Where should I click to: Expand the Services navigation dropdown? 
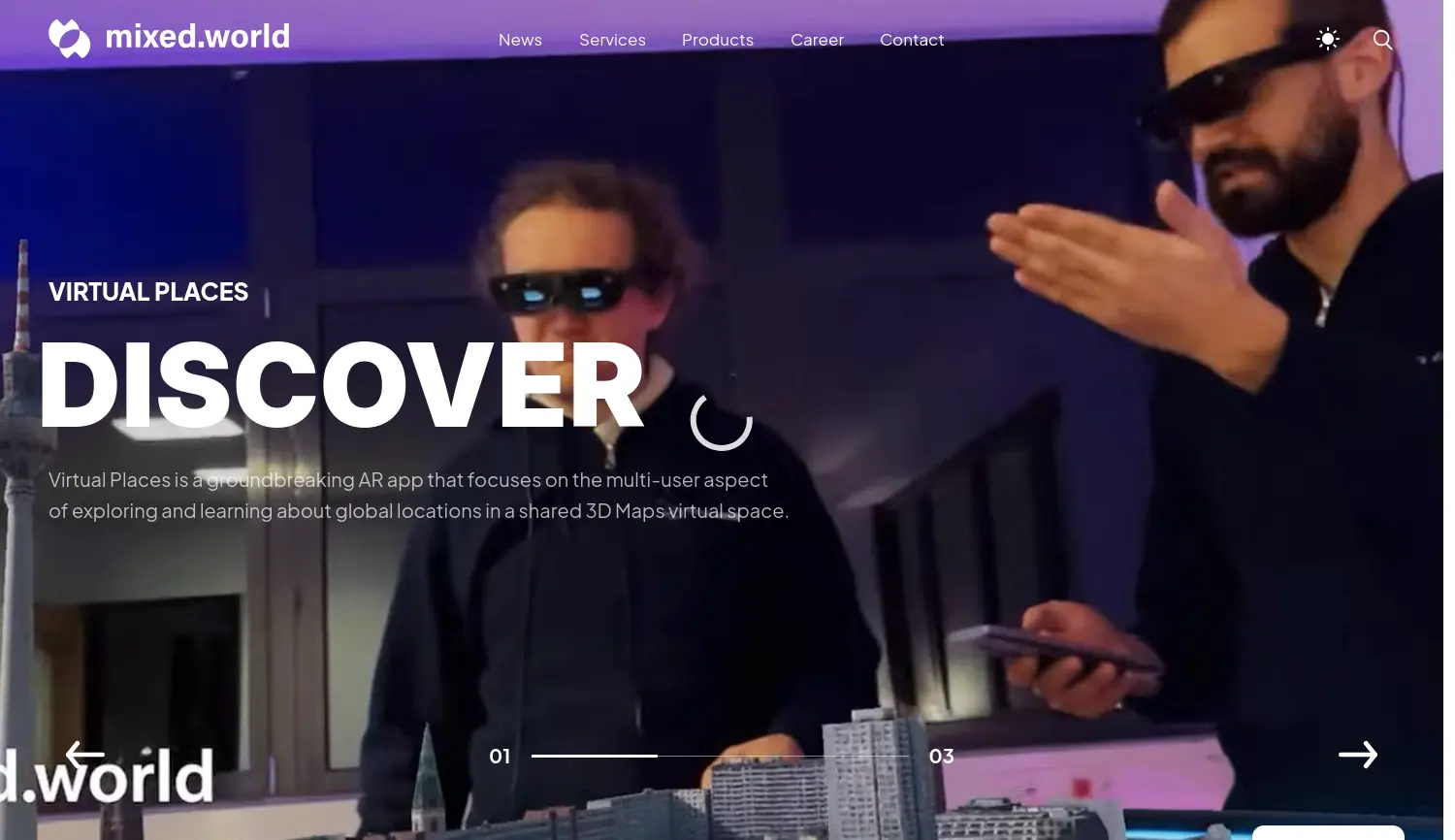click(612, 40)
